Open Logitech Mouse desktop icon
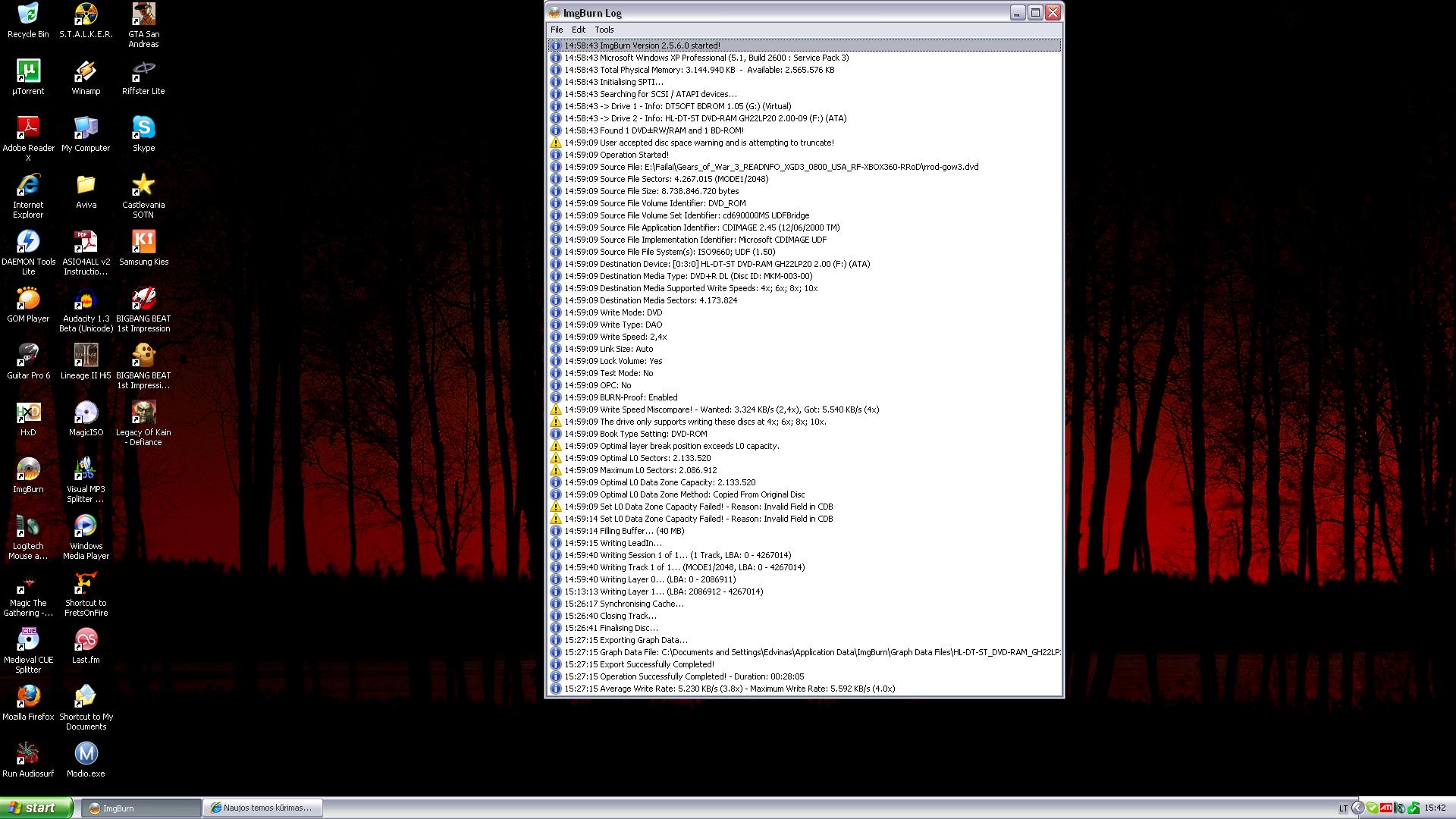Screen dimensions: 1456x819 (28, 537)
